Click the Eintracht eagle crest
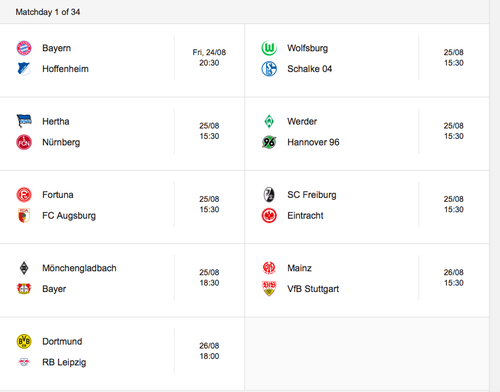 [x=269, y=216]
